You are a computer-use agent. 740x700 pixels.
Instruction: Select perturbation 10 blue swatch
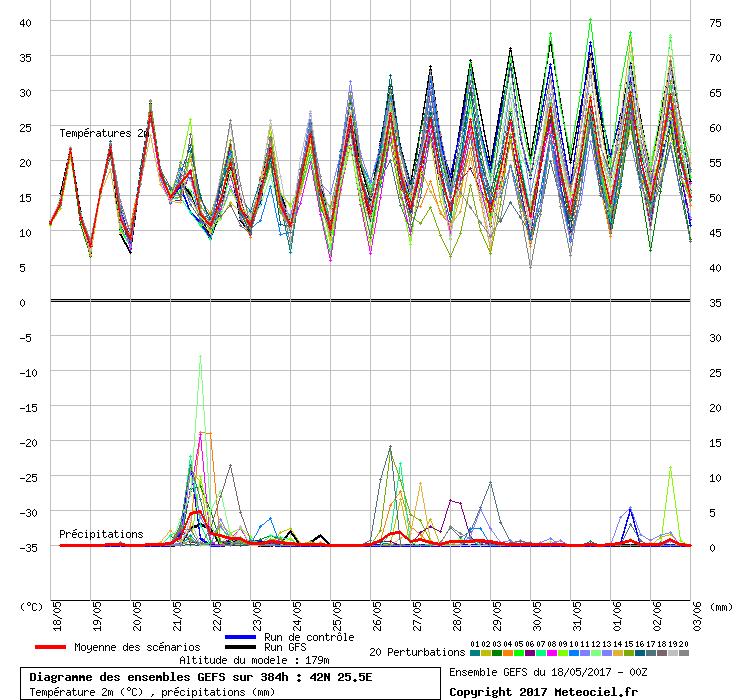[574, 653]
